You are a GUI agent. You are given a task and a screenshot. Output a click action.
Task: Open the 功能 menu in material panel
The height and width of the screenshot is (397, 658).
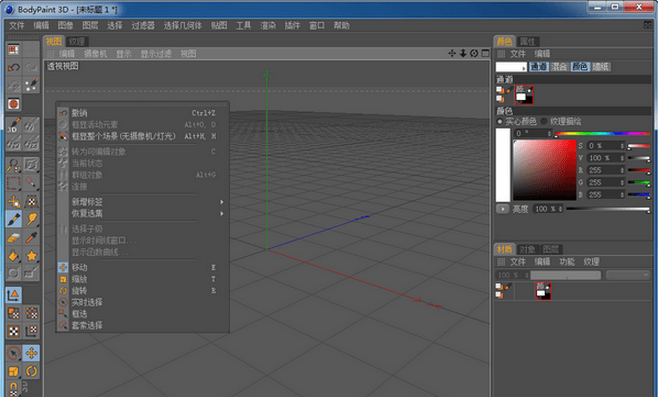click(567, 262)
